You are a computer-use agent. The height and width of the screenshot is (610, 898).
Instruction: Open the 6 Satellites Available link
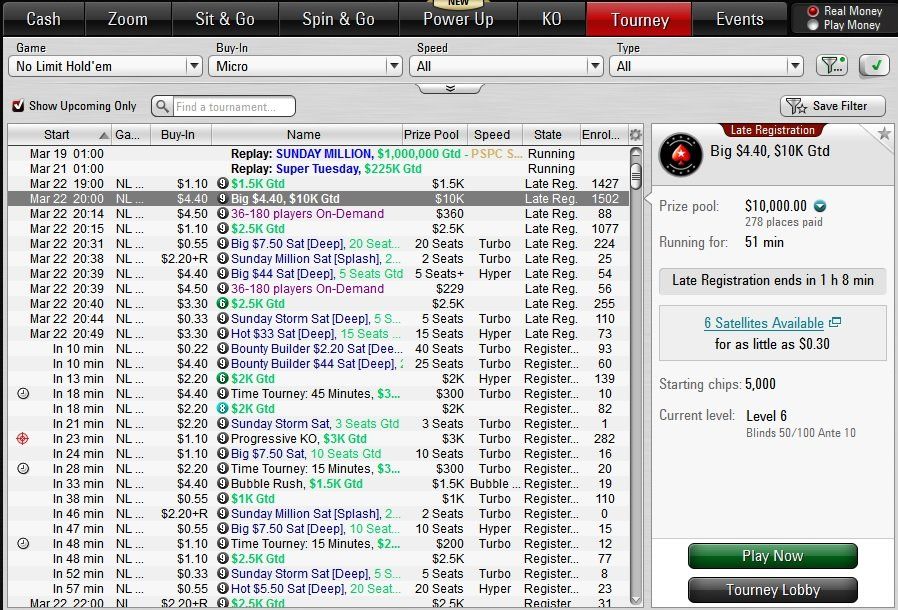point(764,323)
